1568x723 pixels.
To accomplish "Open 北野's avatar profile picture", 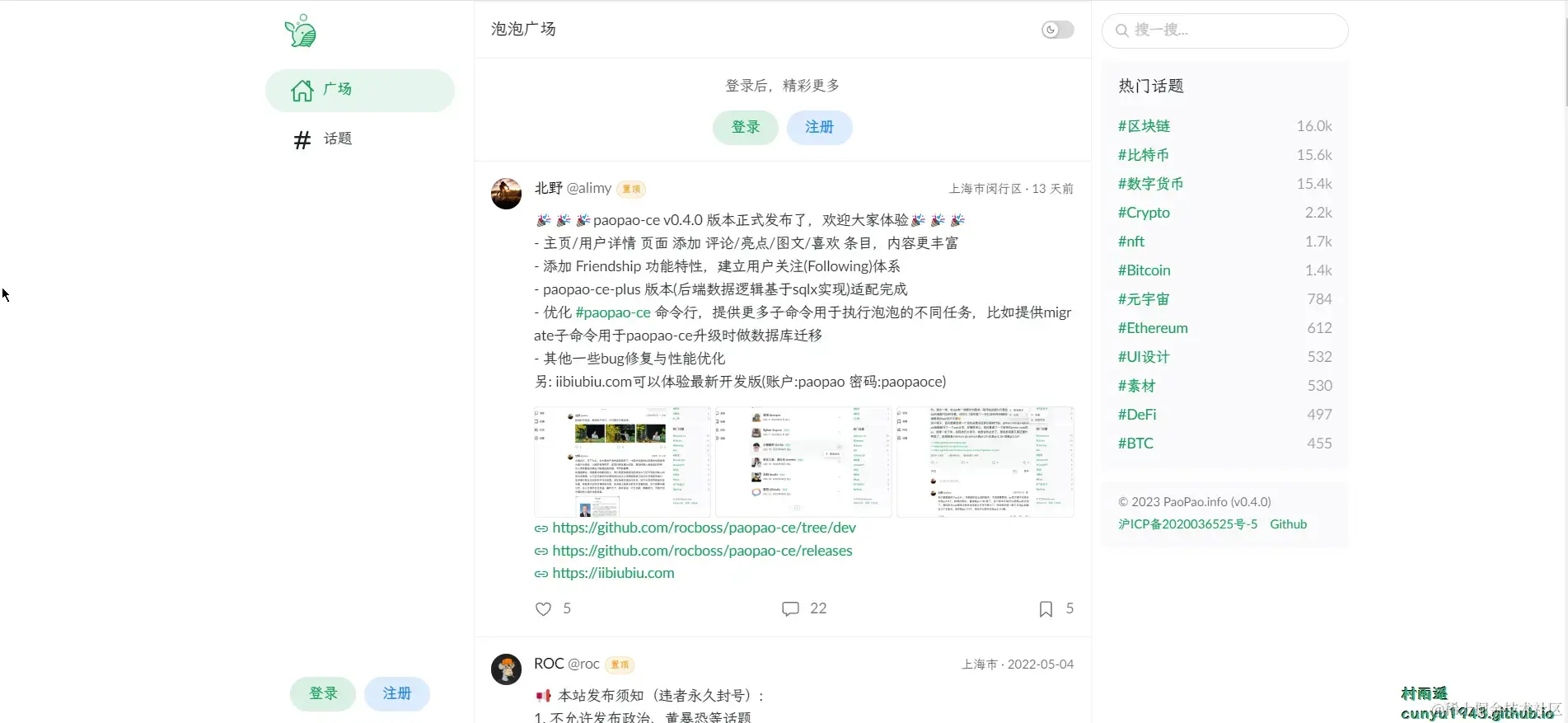I will click(x=507, y=194).
